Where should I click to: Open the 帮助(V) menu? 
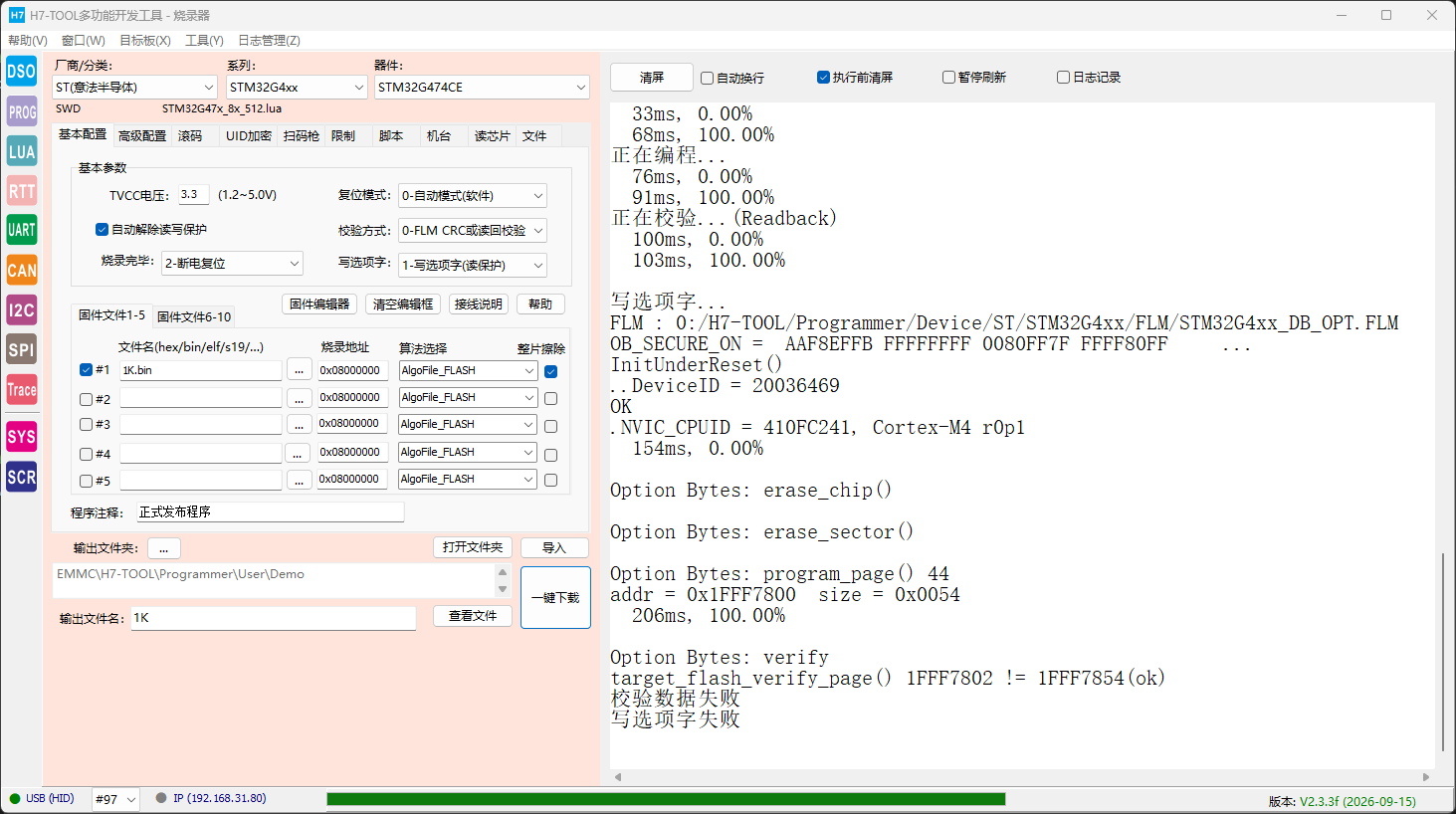coord(28,41)
